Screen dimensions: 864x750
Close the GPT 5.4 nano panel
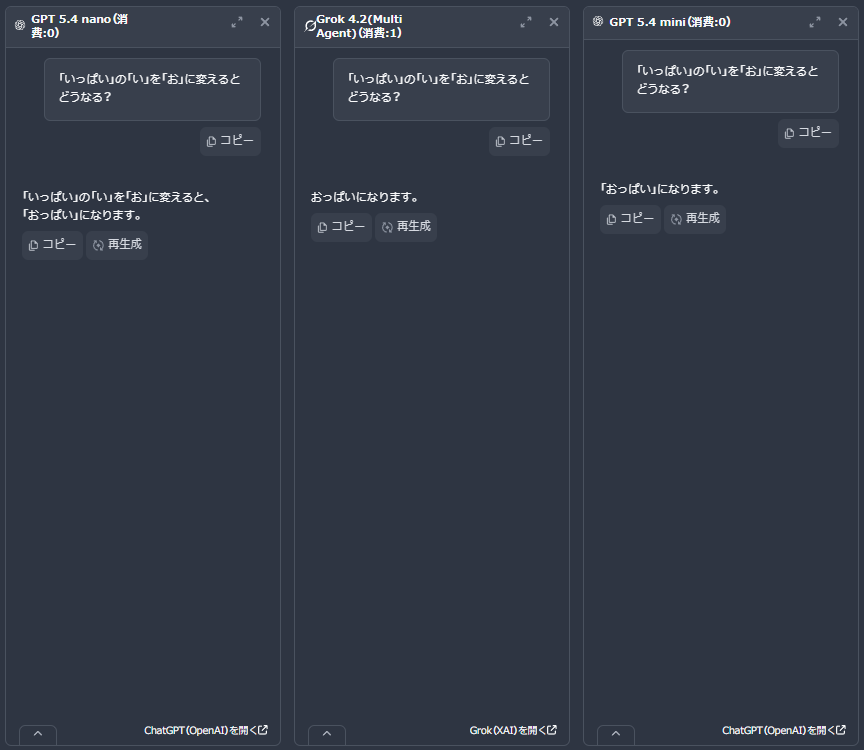tap(265, 22)
